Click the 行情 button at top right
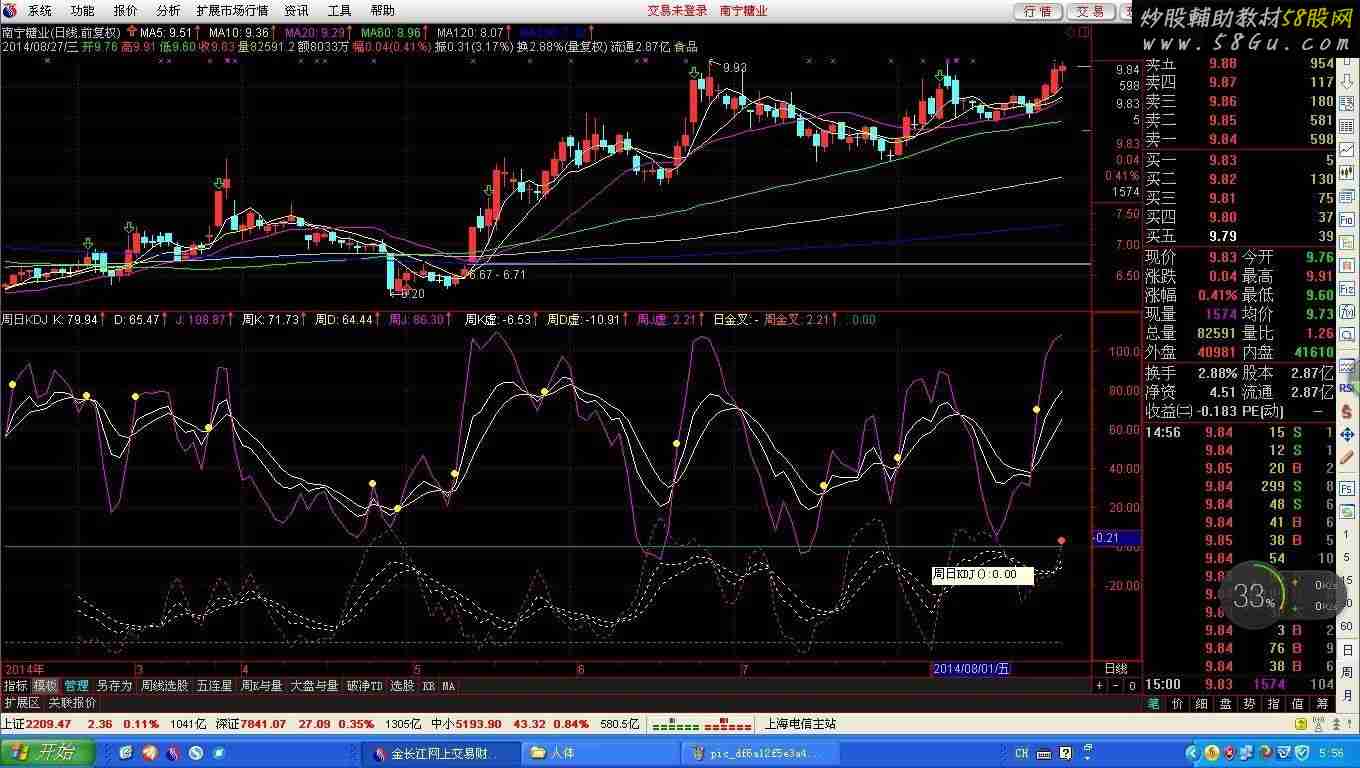 pyautogui.click(x=1038, y=11)
